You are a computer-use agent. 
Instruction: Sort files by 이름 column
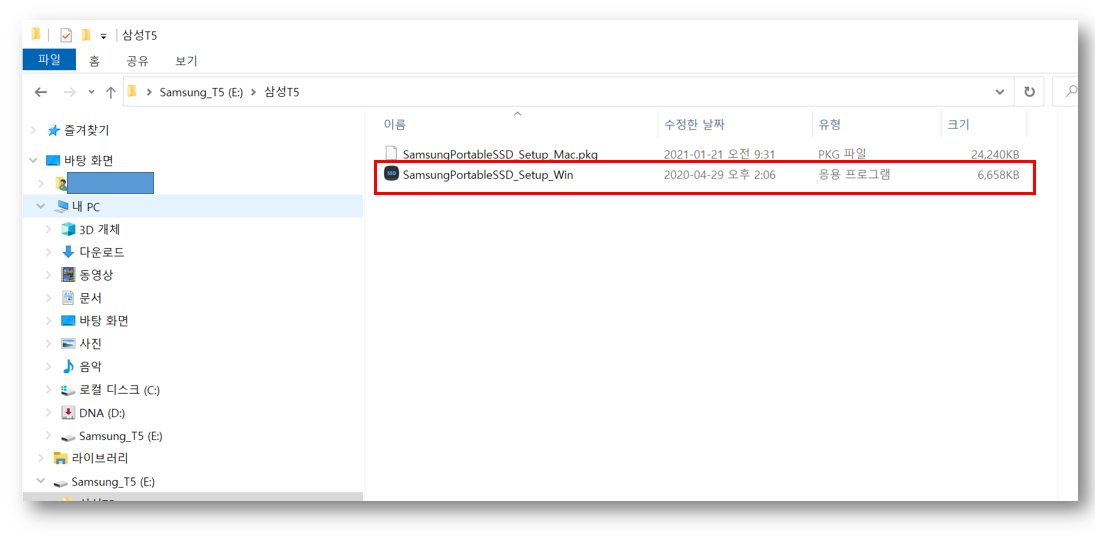pyautogui.click(x=395, y=125)
